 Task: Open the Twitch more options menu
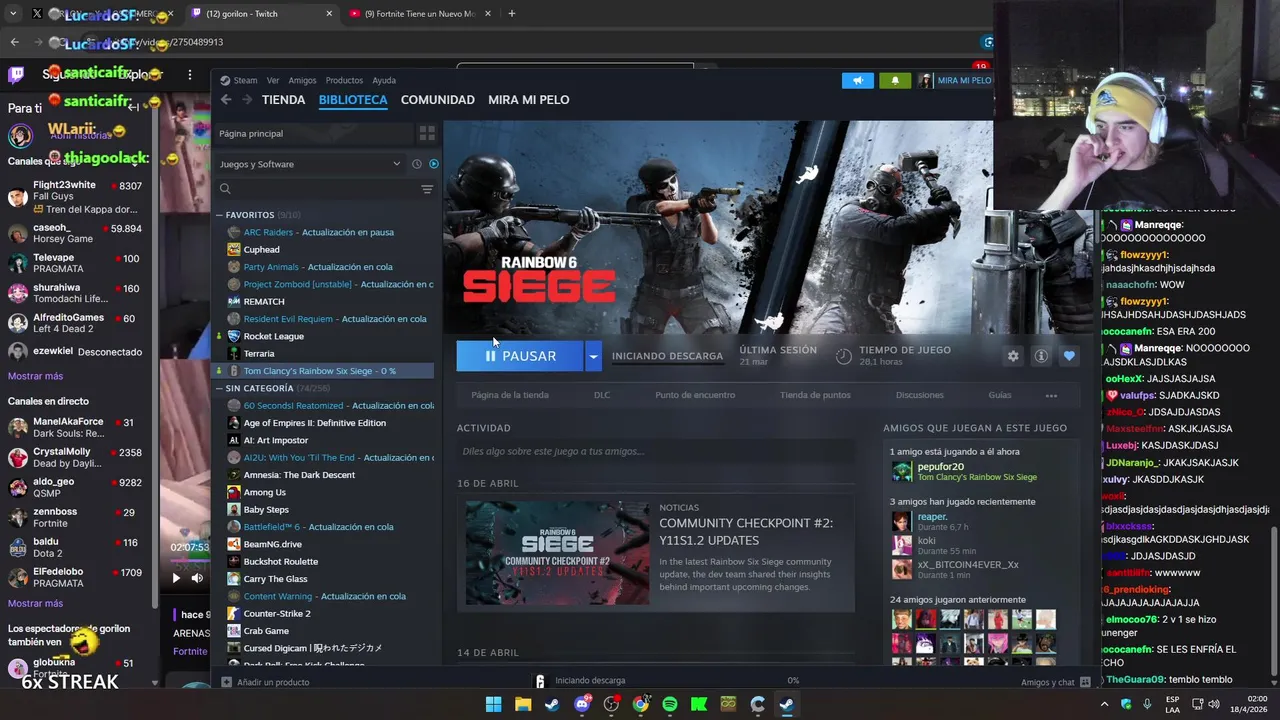point(190,74)
